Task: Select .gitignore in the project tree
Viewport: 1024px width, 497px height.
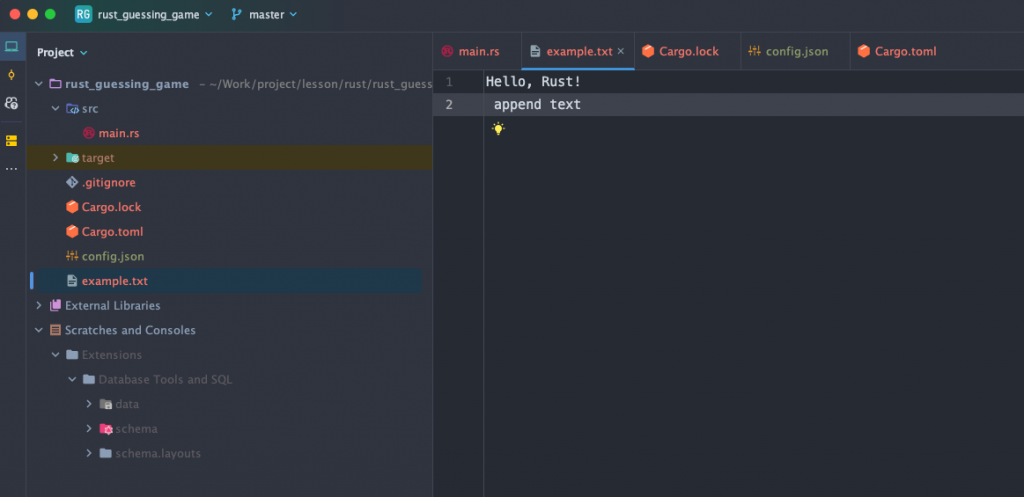Action: pos(108,183)
